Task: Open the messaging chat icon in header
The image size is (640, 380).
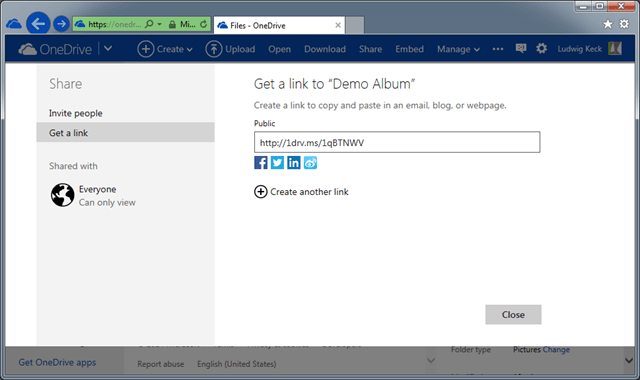Action: [520, 49]
